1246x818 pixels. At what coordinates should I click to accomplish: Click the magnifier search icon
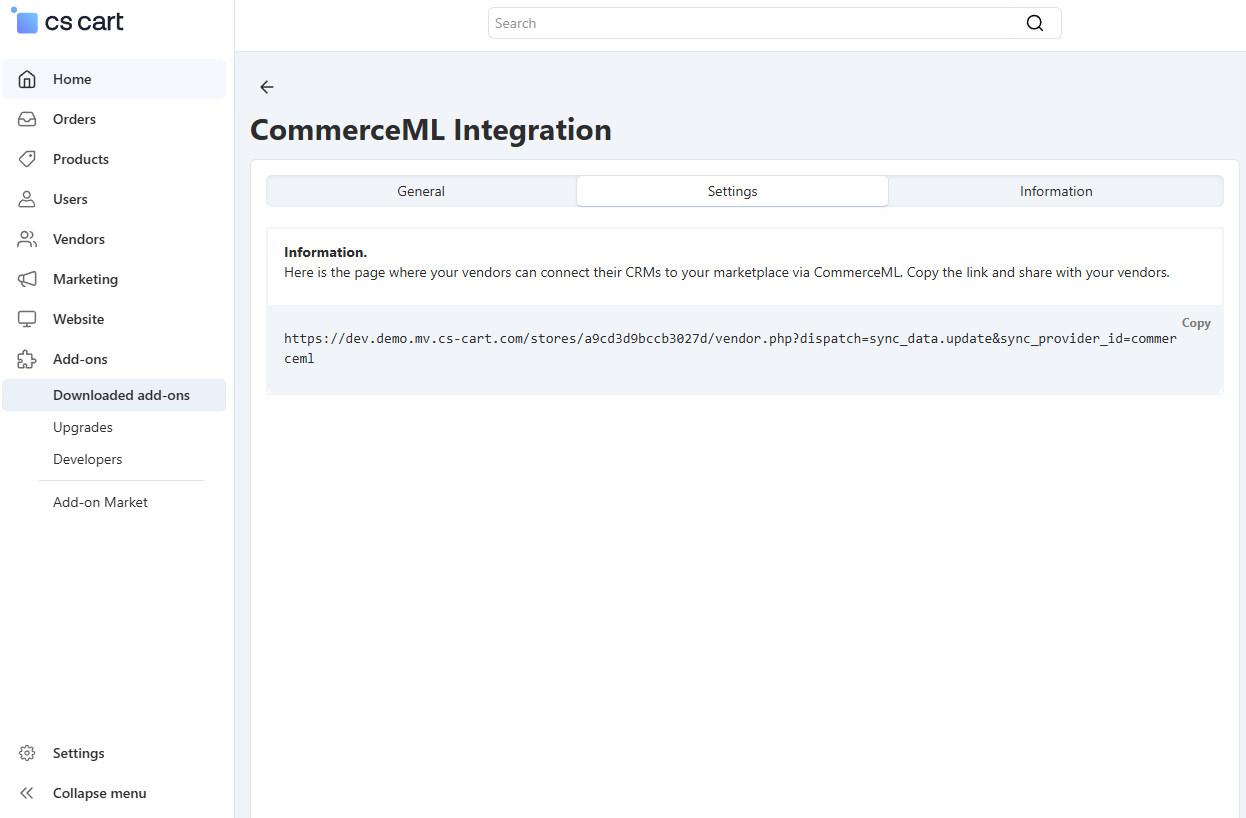click(x=1035, y=23)
